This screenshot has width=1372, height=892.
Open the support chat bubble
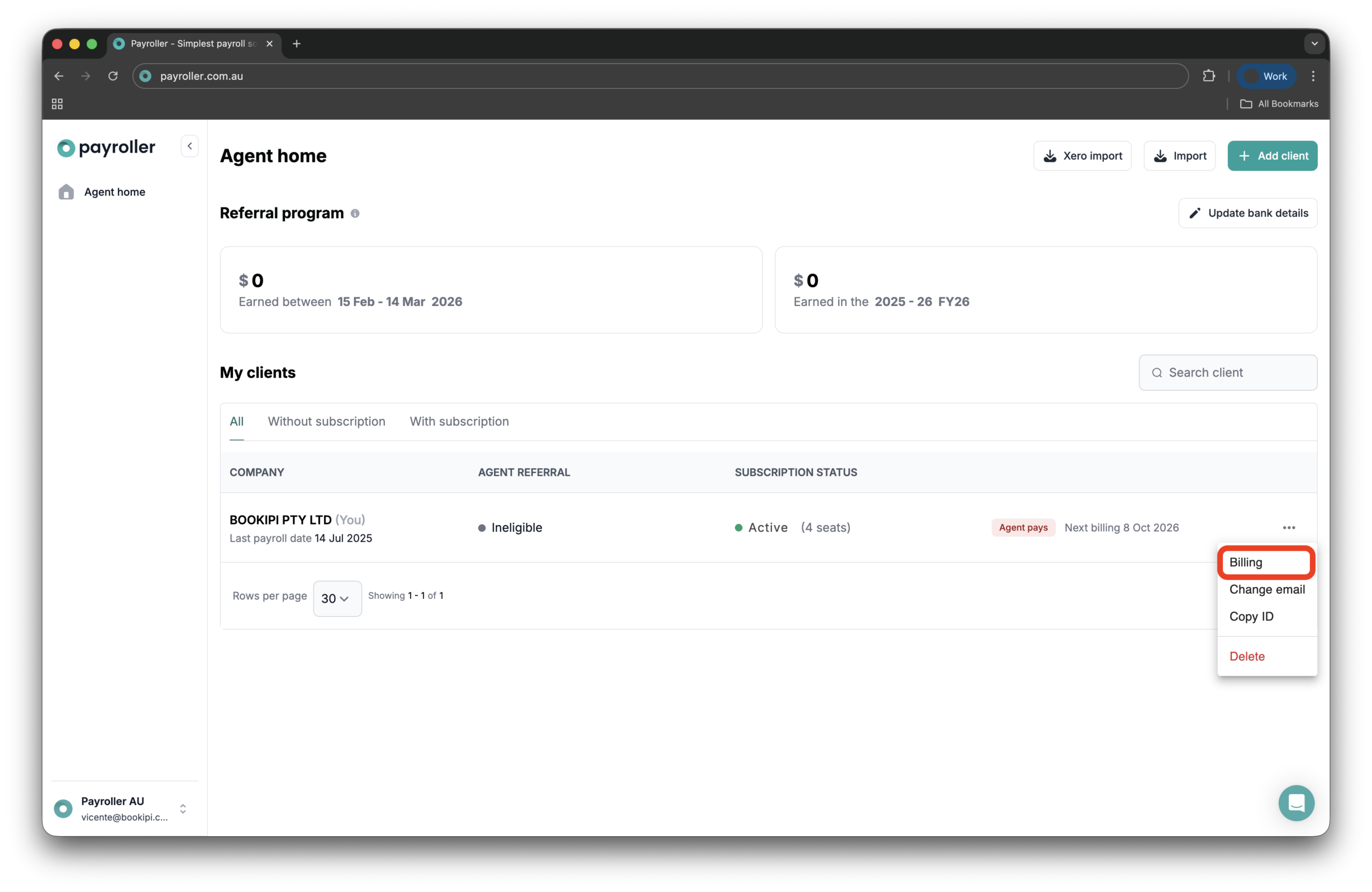[x=1296, y=803]
